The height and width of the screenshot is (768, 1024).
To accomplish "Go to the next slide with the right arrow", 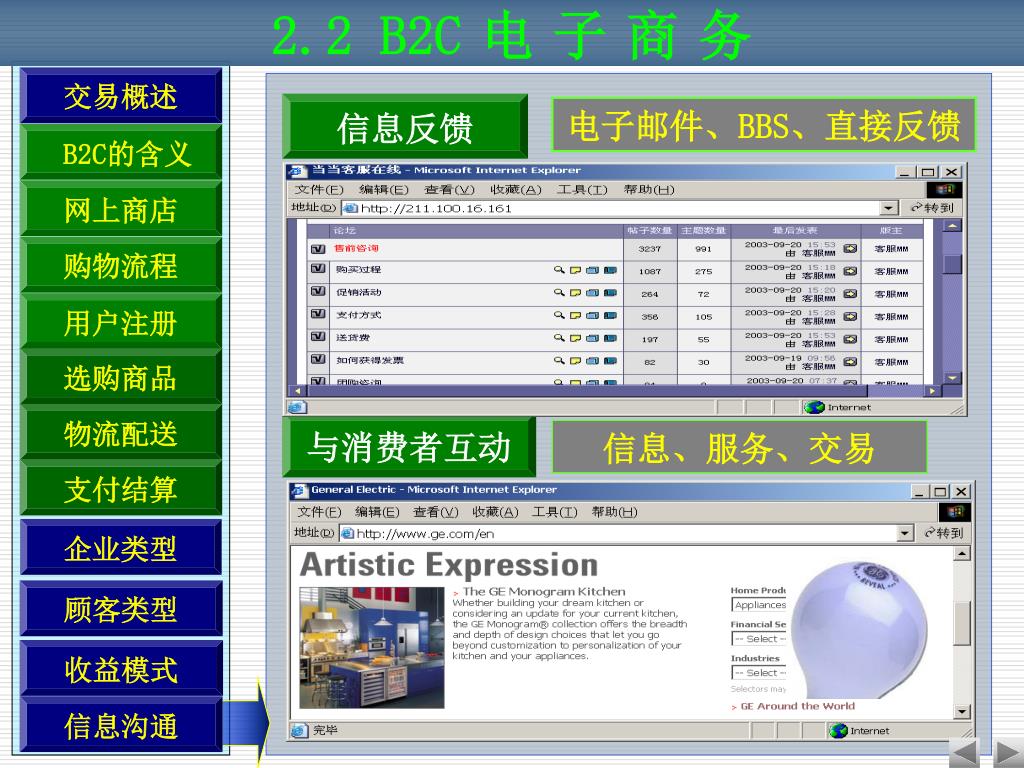I will [x=1010, y=752].
